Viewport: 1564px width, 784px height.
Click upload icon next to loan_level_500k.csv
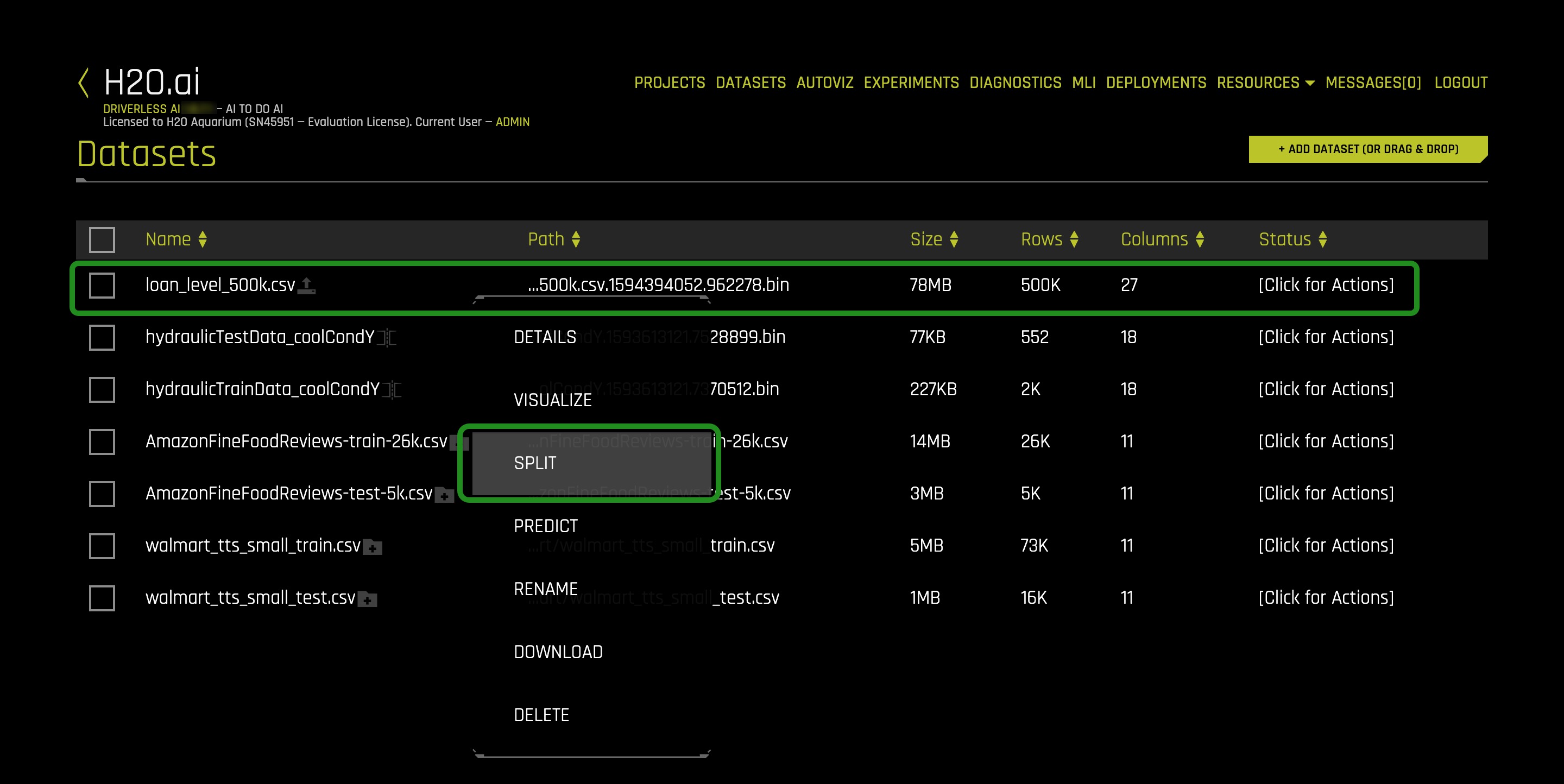(x=307, y=285)
